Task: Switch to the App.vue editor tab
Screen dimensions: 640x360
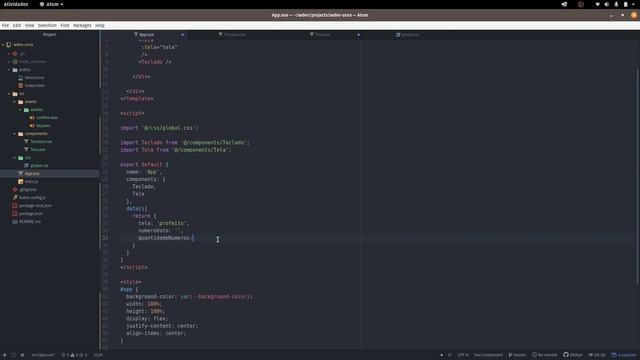Action: [144, 35]
